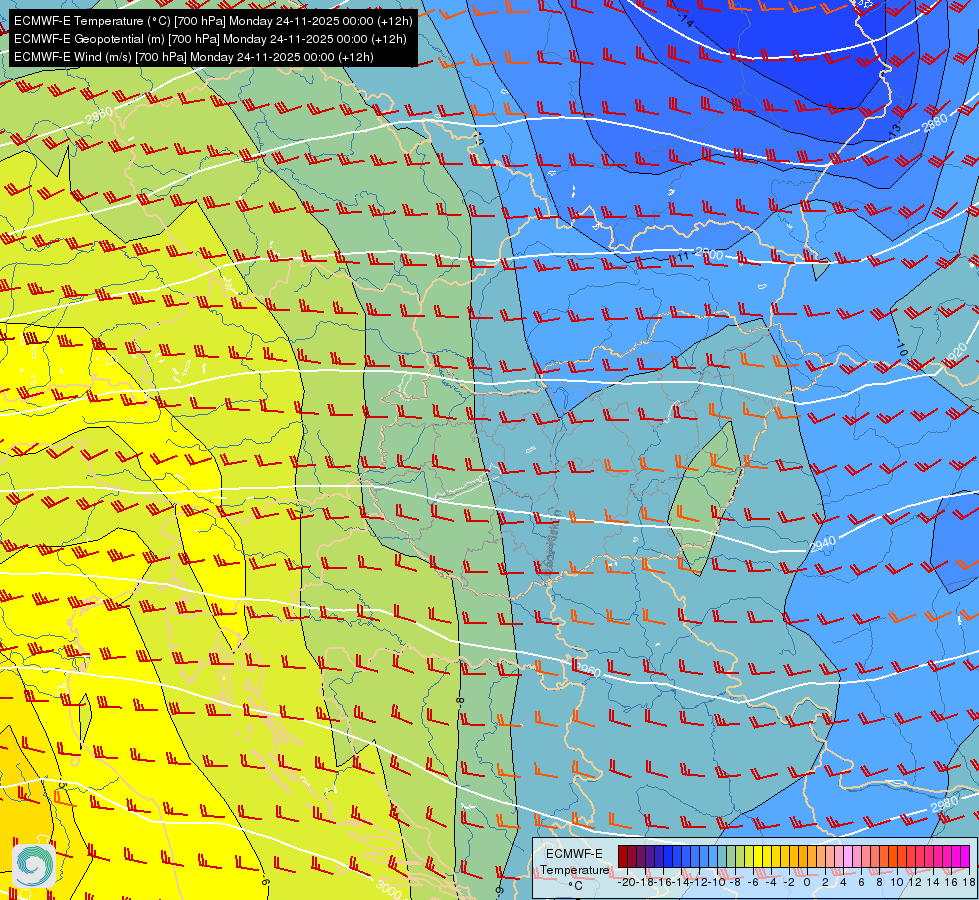Screen dimensions: 979x900
Task: Click the -11 isotherm label beside 2900
Action: 682,256
